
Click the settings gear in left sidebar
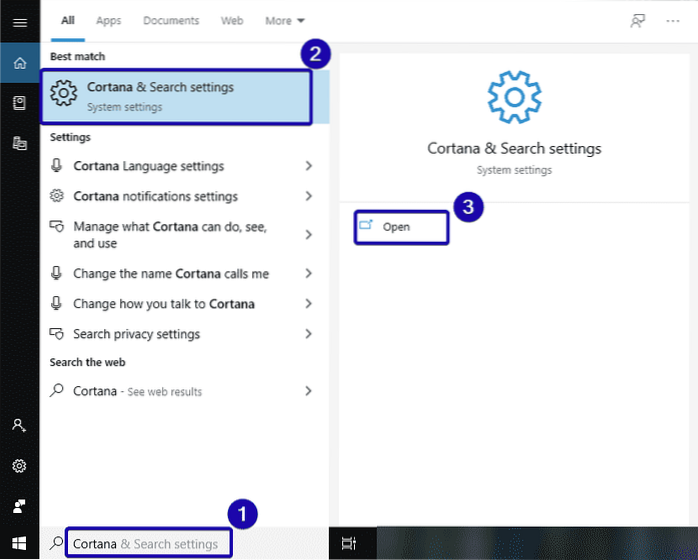click(19, 466)
